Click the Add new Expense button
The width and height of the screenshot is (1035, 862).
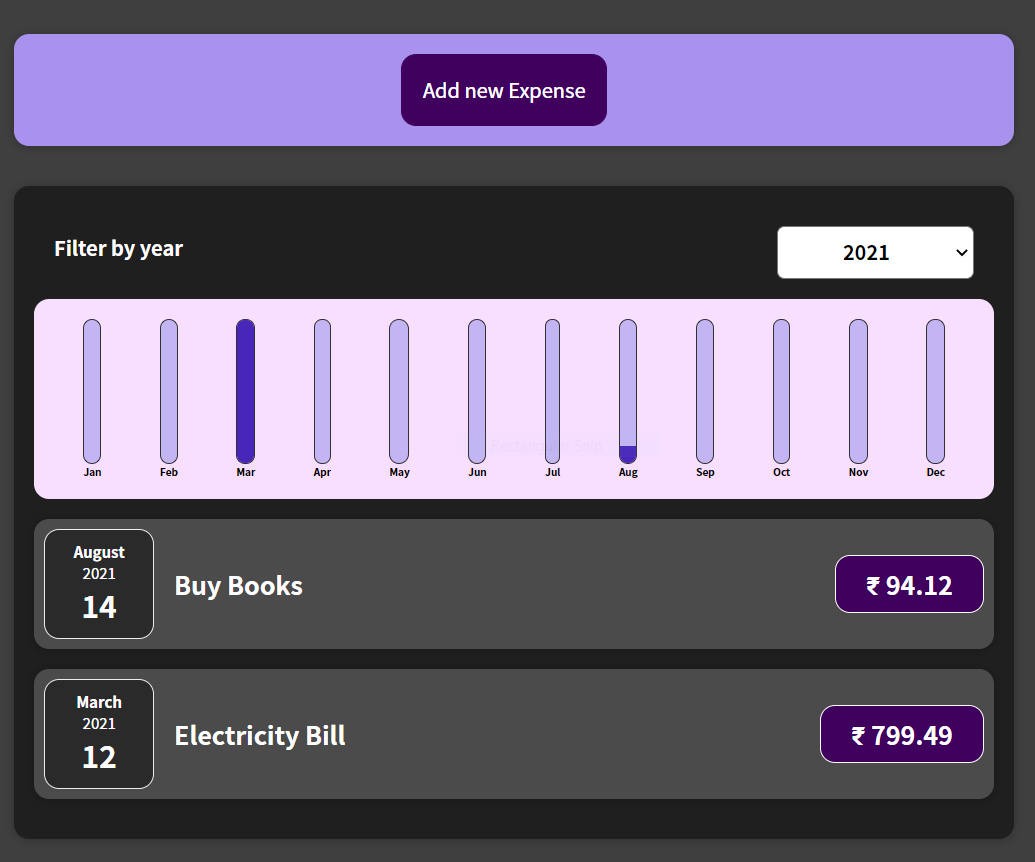click(x=504, y=90)
